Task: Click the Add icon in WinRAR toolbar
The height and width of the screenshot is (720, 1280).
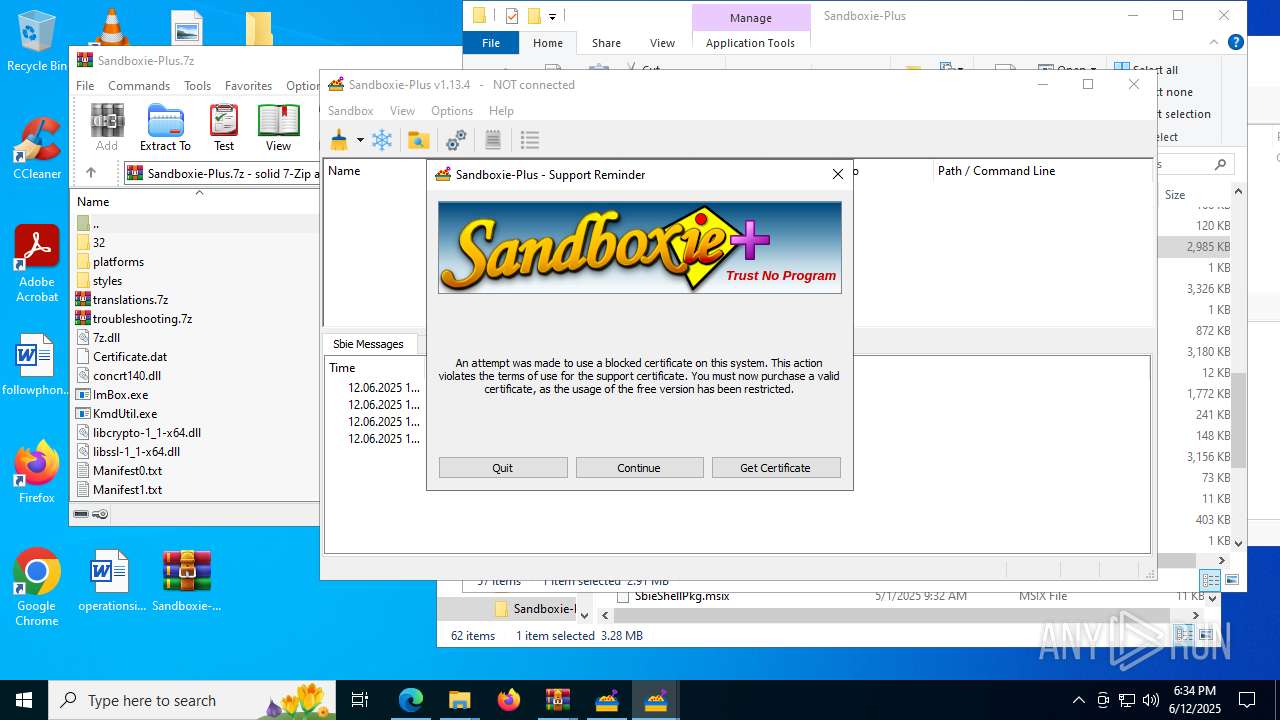Action: (x=107, y=128)
